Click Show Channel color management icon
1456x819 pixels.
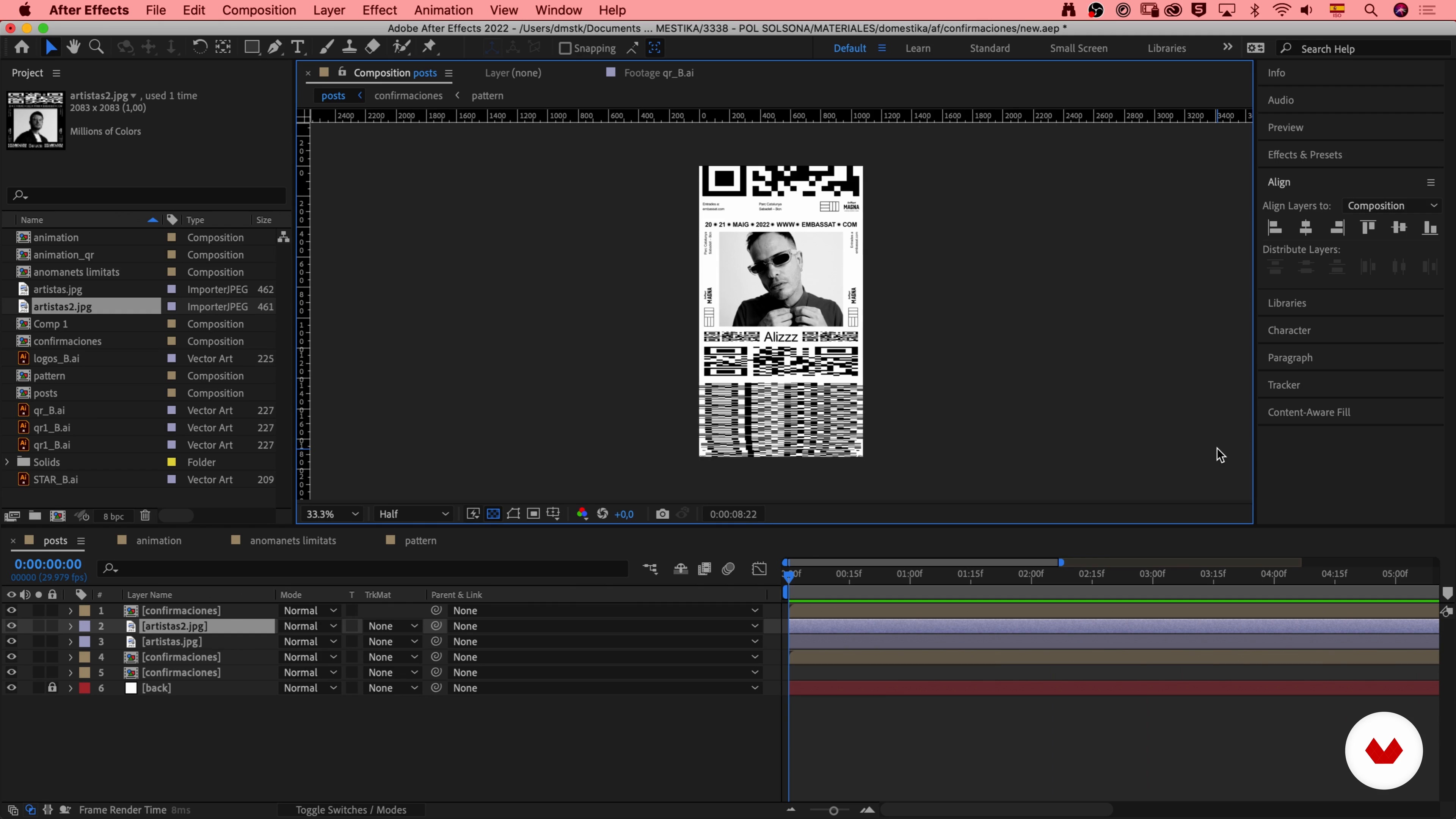[582, 514]
